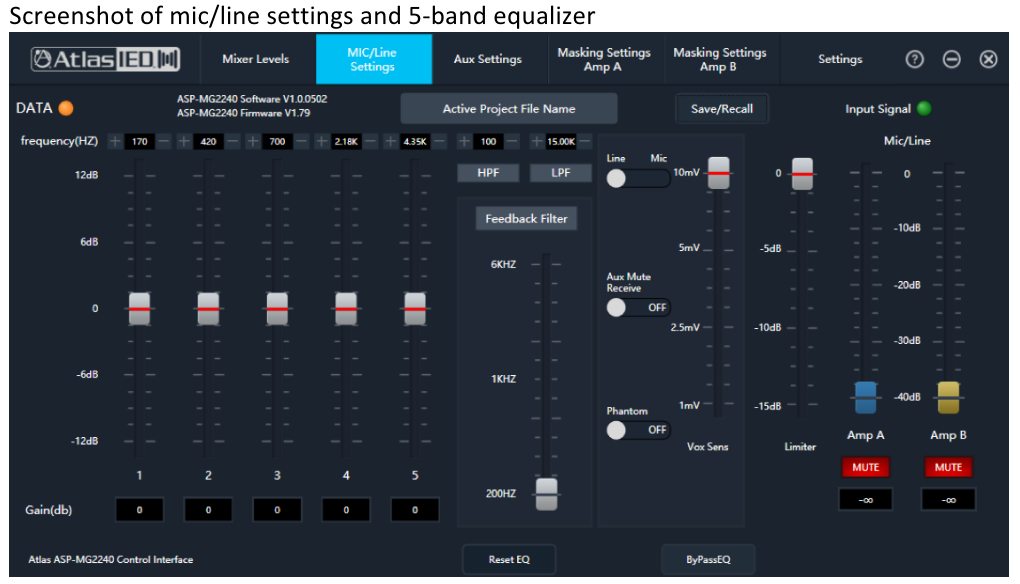
Task: Click EQ band 3 slider handle
Action: coord(277,308)
